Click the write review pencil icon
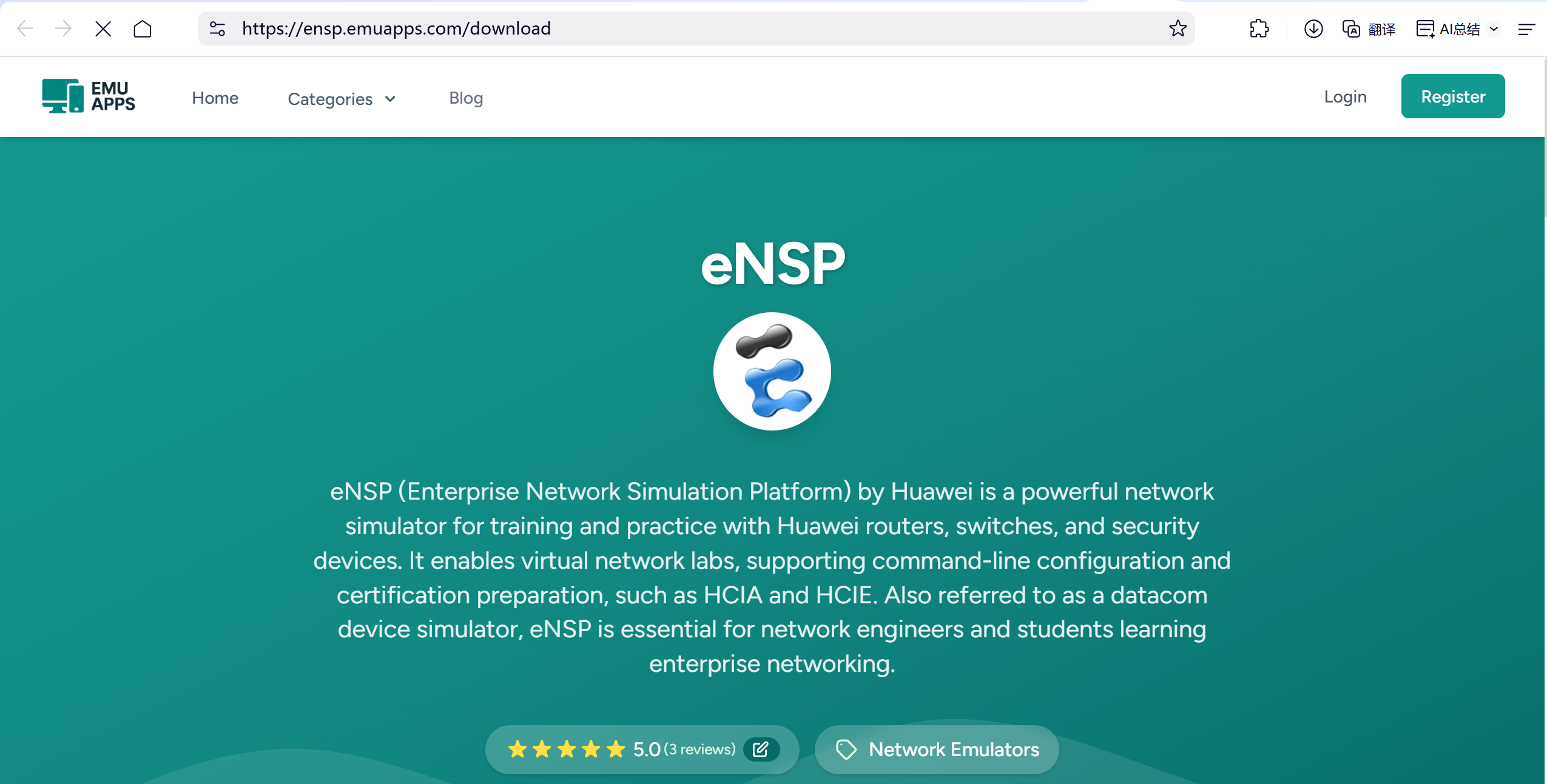The height and width of the screenshot is (784, 1547). pyautogui.click(x=761, y=749)
